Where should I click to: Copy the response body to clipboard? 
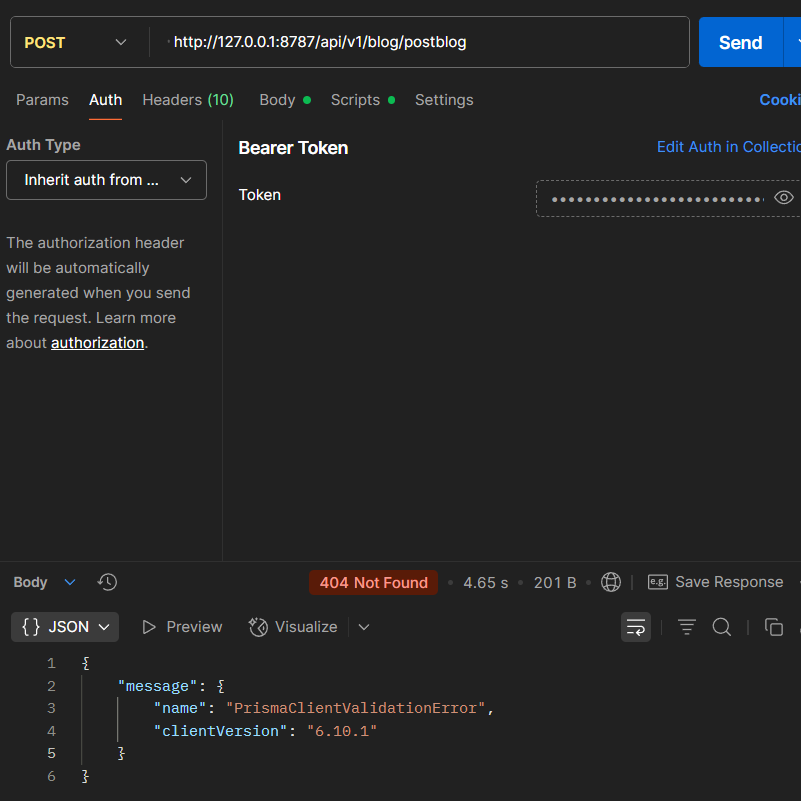[x=773, y=627]
